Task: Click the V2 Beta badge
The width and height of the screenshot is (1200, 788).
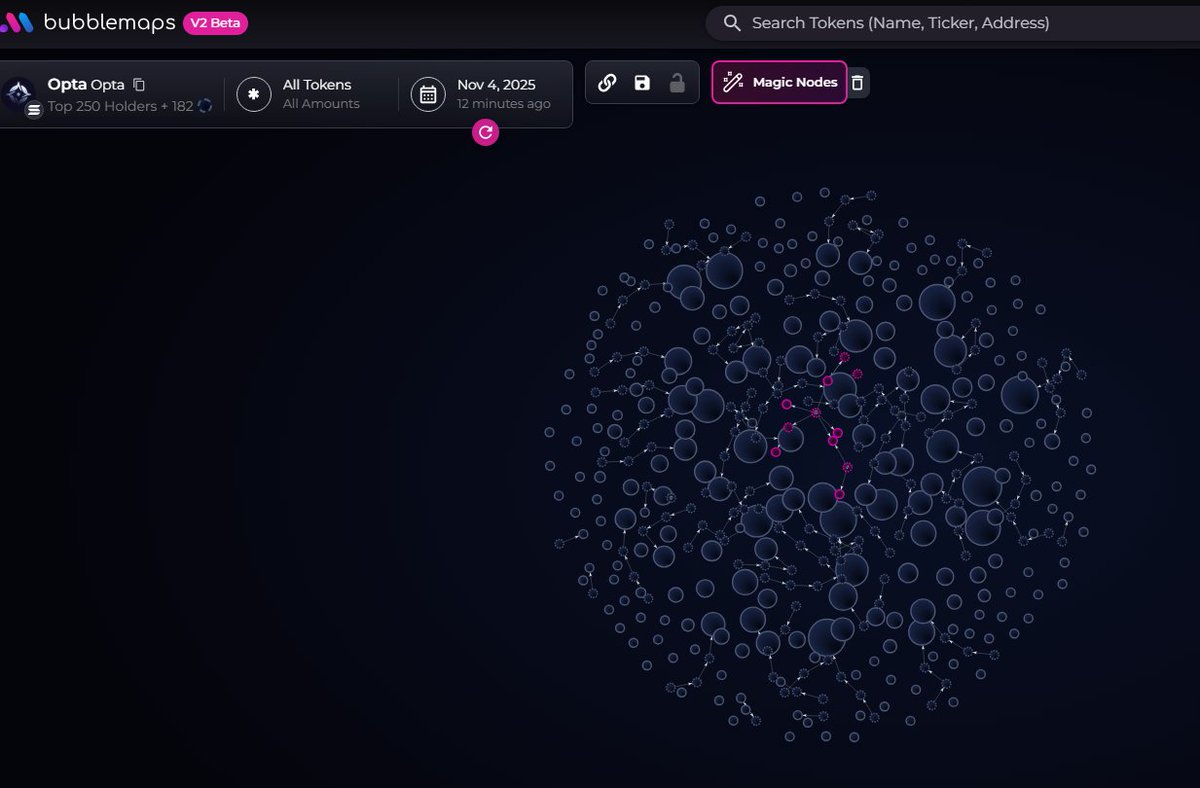Action: 215,23
